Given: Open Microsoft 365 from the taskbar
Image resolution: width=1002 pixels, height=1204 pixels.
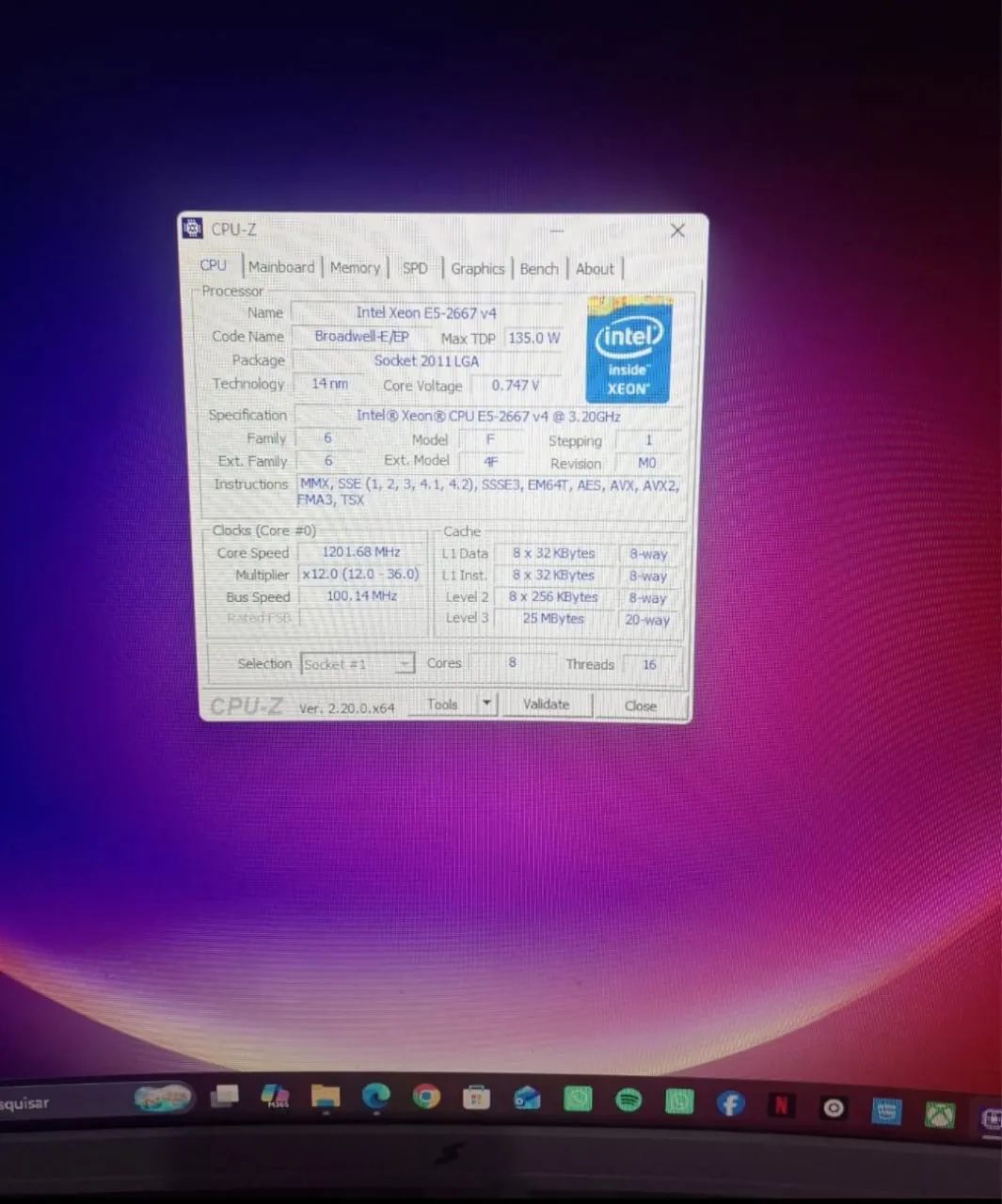Looking at the screenshot, I should tap(275, 1097).
